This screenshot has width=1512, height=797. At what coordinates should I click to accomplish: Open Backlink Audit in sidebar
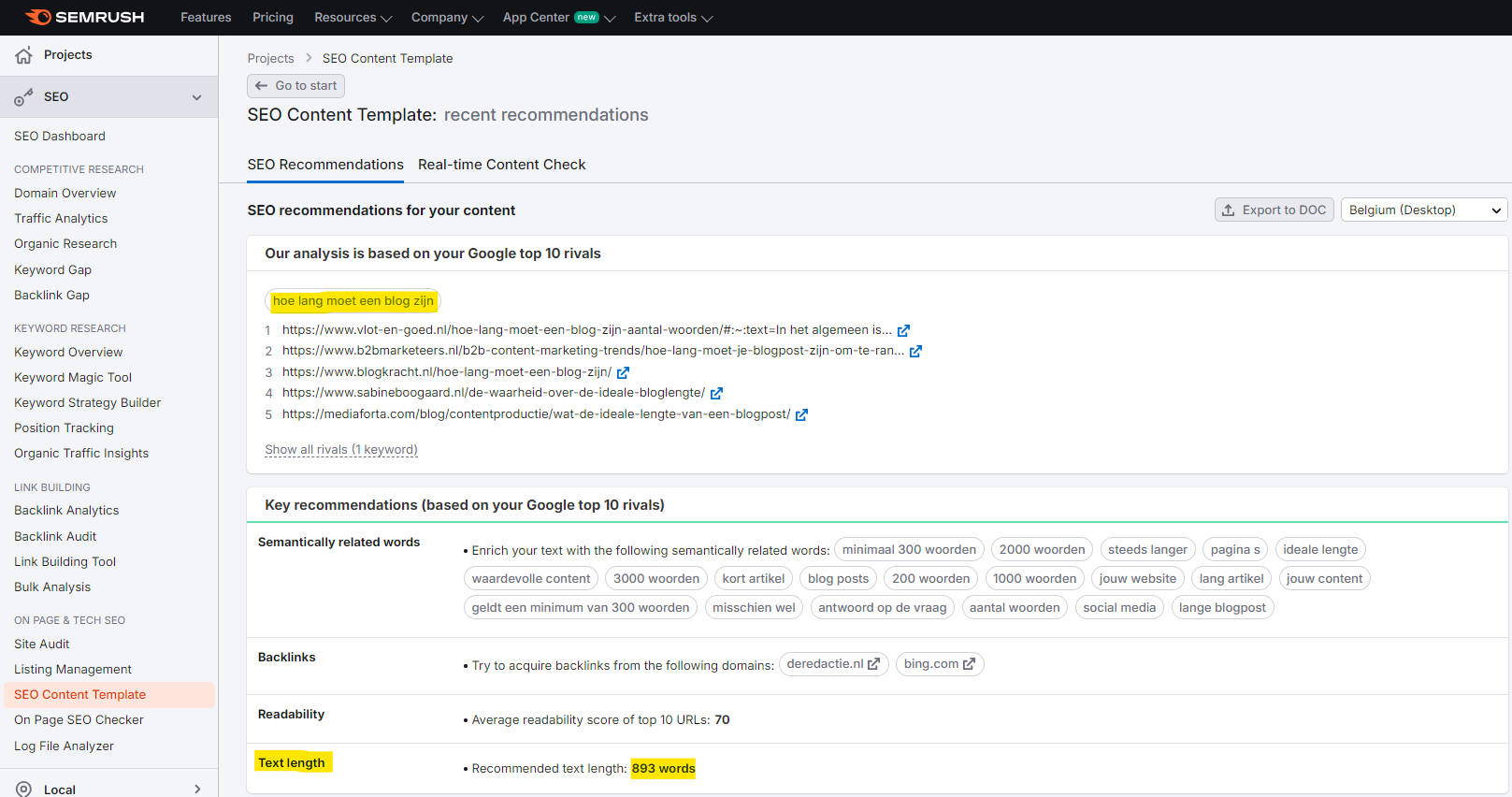coord(55,537)
